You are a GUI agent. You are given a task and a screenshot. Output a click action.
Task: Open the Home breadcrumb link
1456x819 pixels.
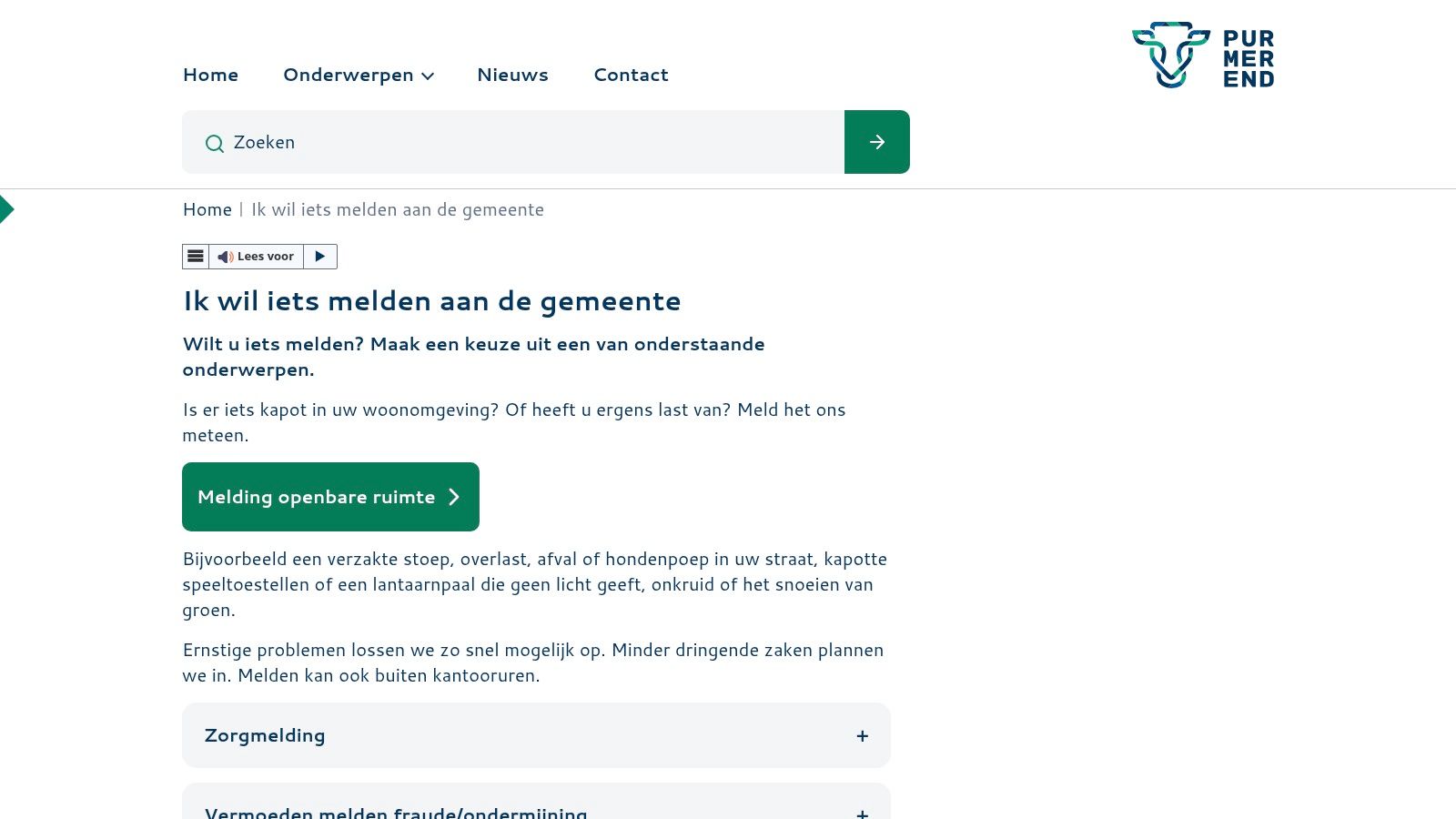207,209
